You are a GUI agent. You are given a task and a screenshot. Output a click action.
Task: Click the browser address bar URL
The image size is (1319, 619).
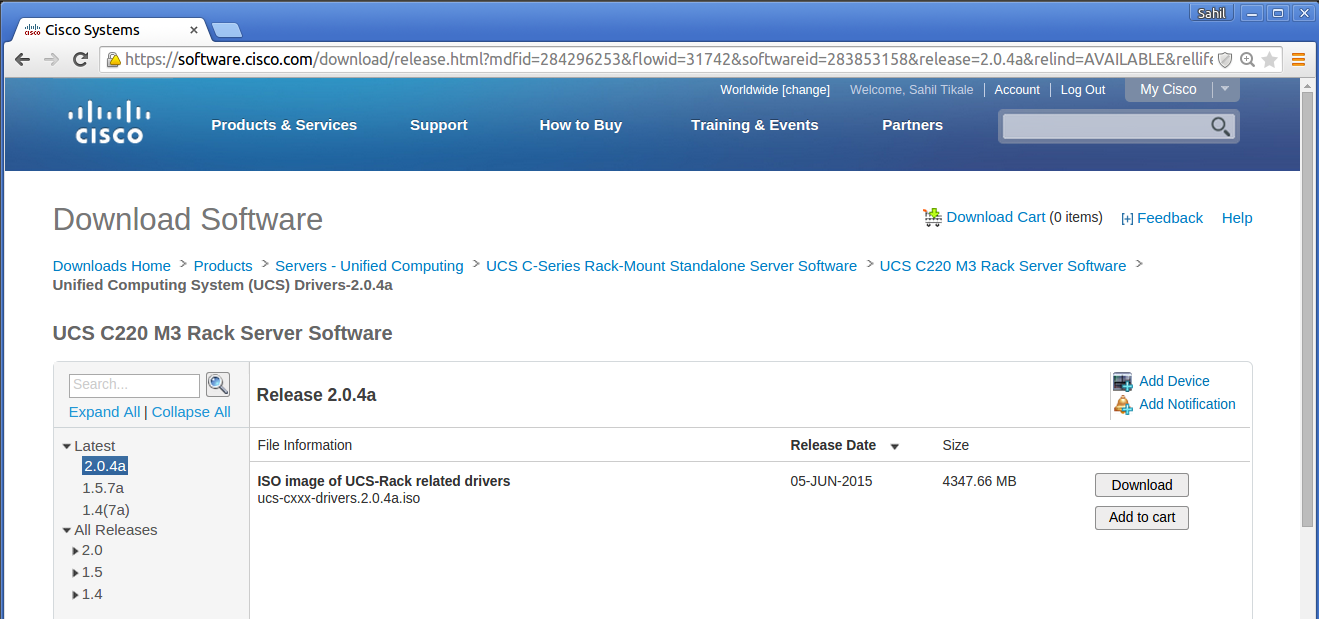[668, 60]
